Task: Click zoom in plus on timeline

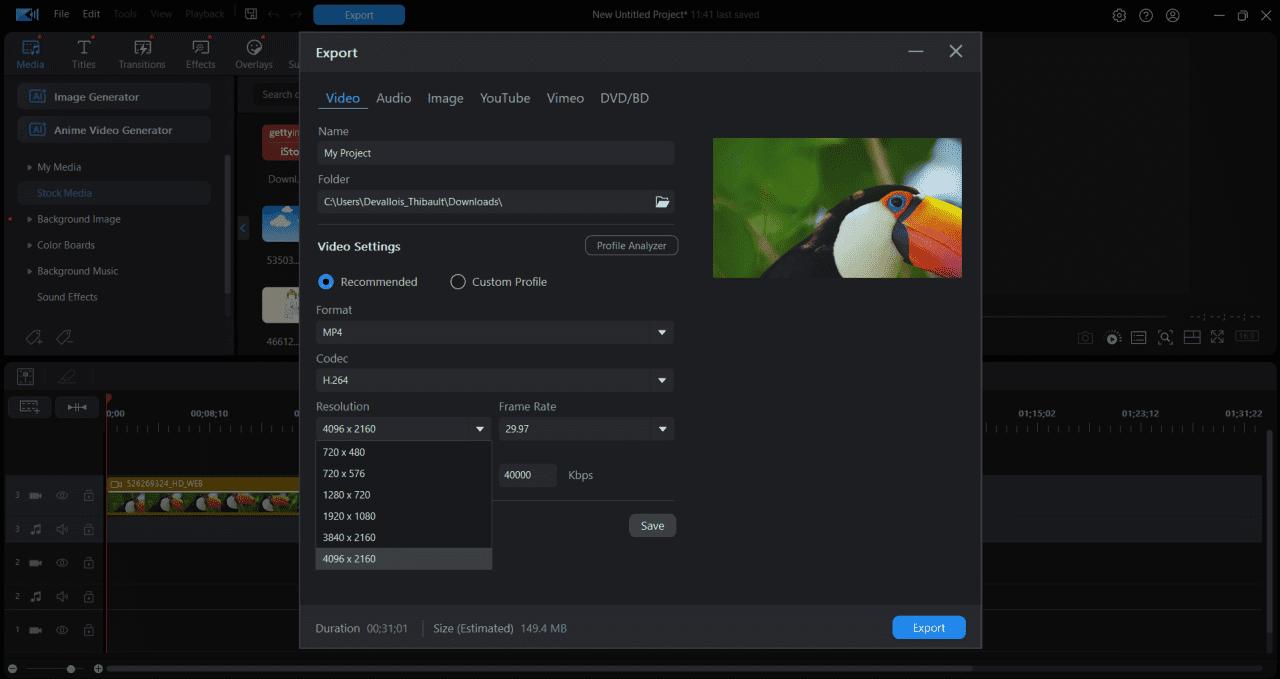Action: point(98,668)
